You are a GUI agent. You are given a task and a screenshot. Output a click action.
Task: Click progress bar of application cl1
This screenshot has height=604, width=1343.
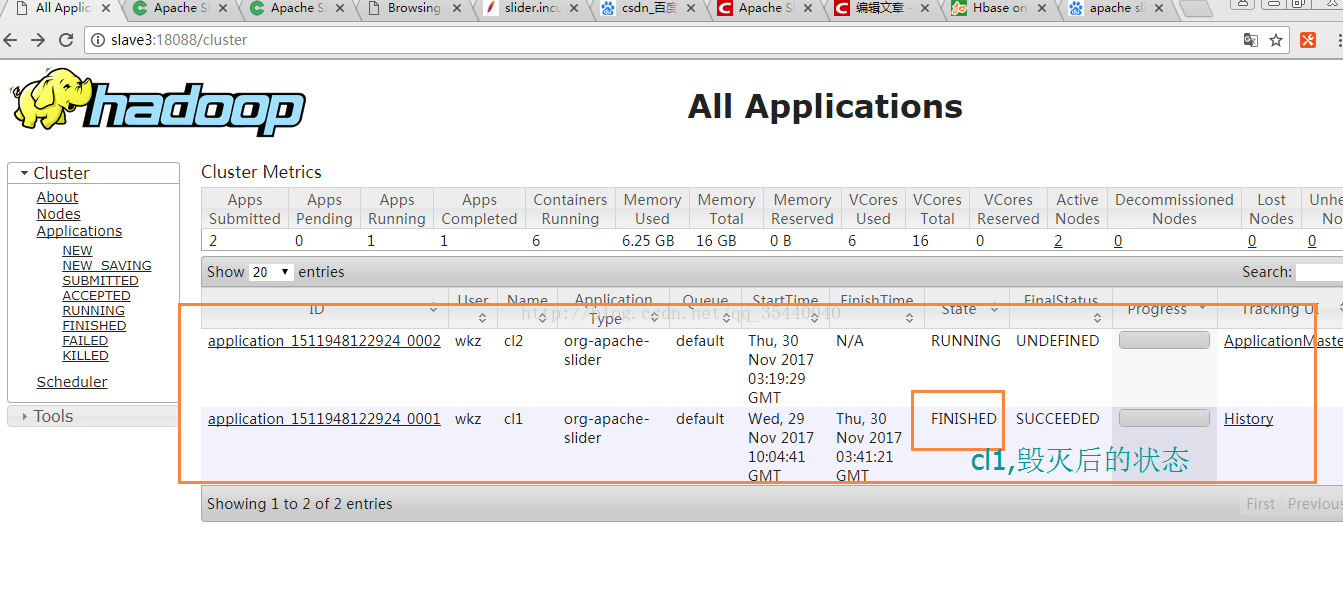pos(1164,418)
